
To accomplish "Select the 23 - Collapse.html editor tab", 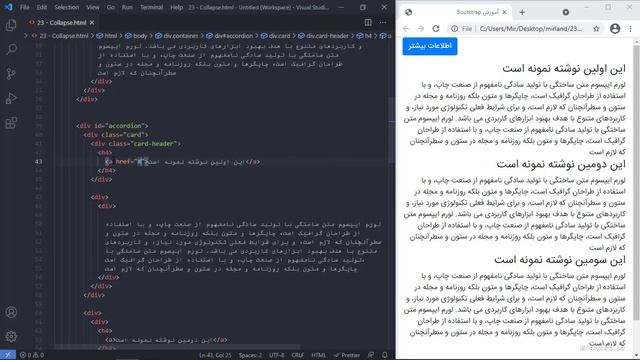I will pos(61,22).
